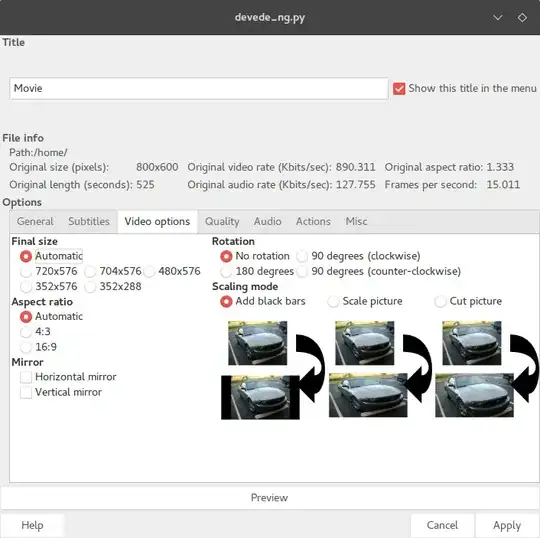Click the Path:/home/ text
This screenshot has width=540, height=538.
pos(38,153)
